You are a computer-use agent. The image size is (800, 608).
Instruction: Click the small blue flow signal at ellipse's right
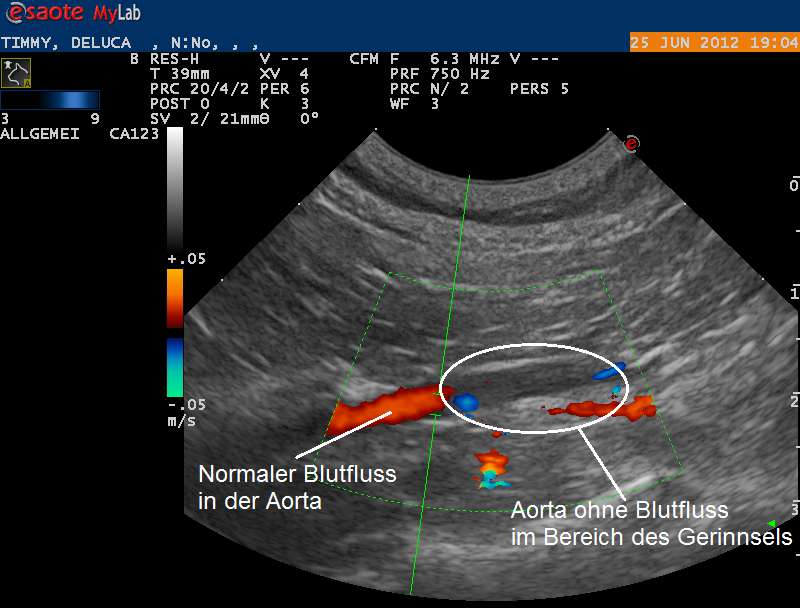[606, 373]
